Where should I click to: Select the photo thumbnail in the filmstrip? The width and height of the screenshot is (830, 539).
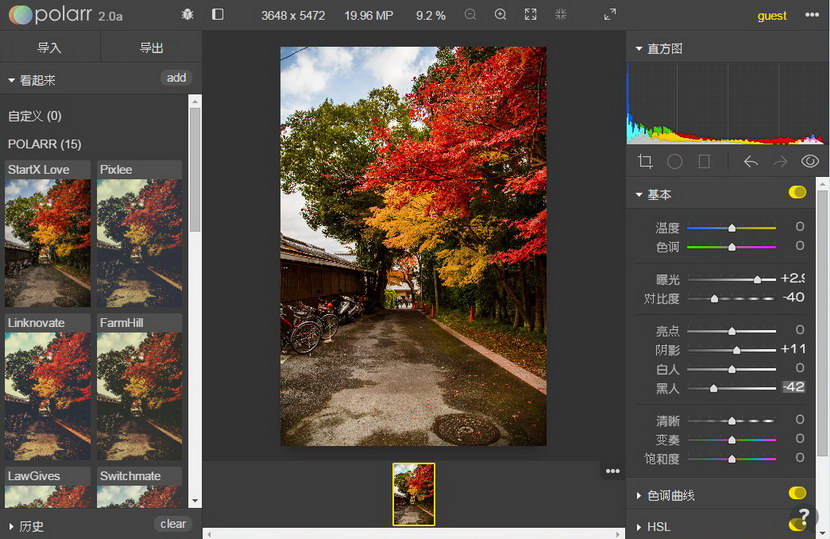click(414, 494)
